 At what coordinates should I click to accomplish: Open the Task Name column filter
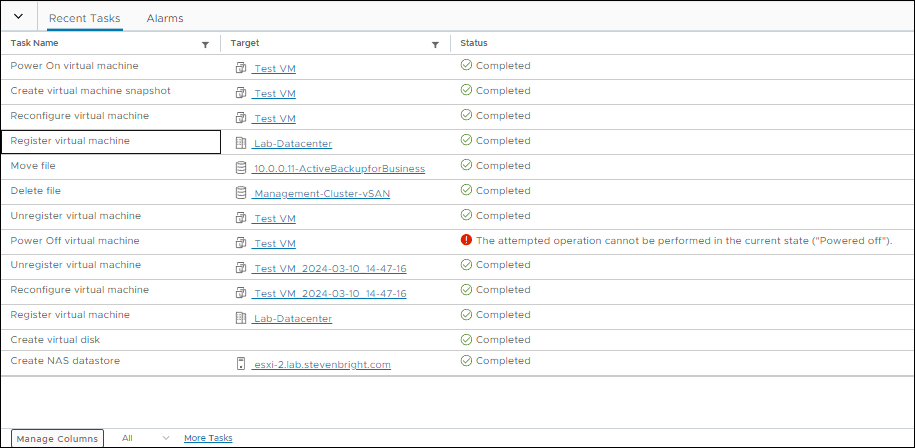pos(205,44)
